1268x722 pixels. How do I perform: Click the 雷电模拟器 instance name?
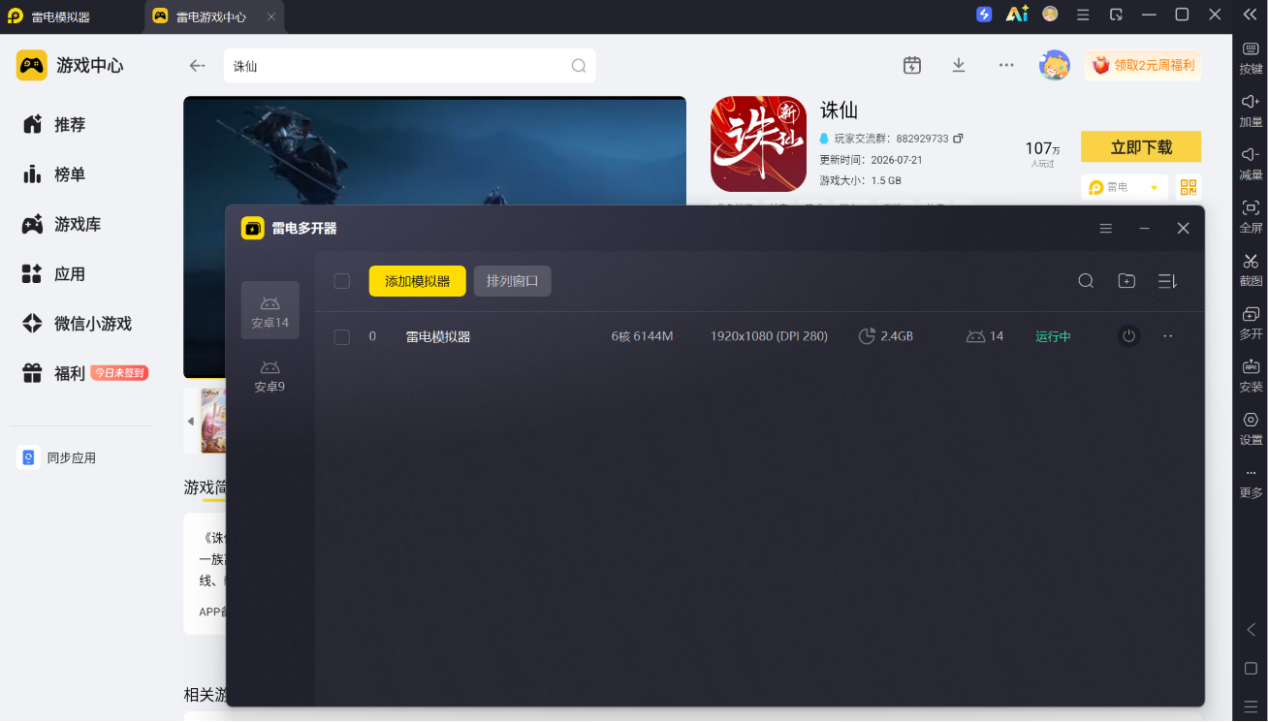pos(438,336)
